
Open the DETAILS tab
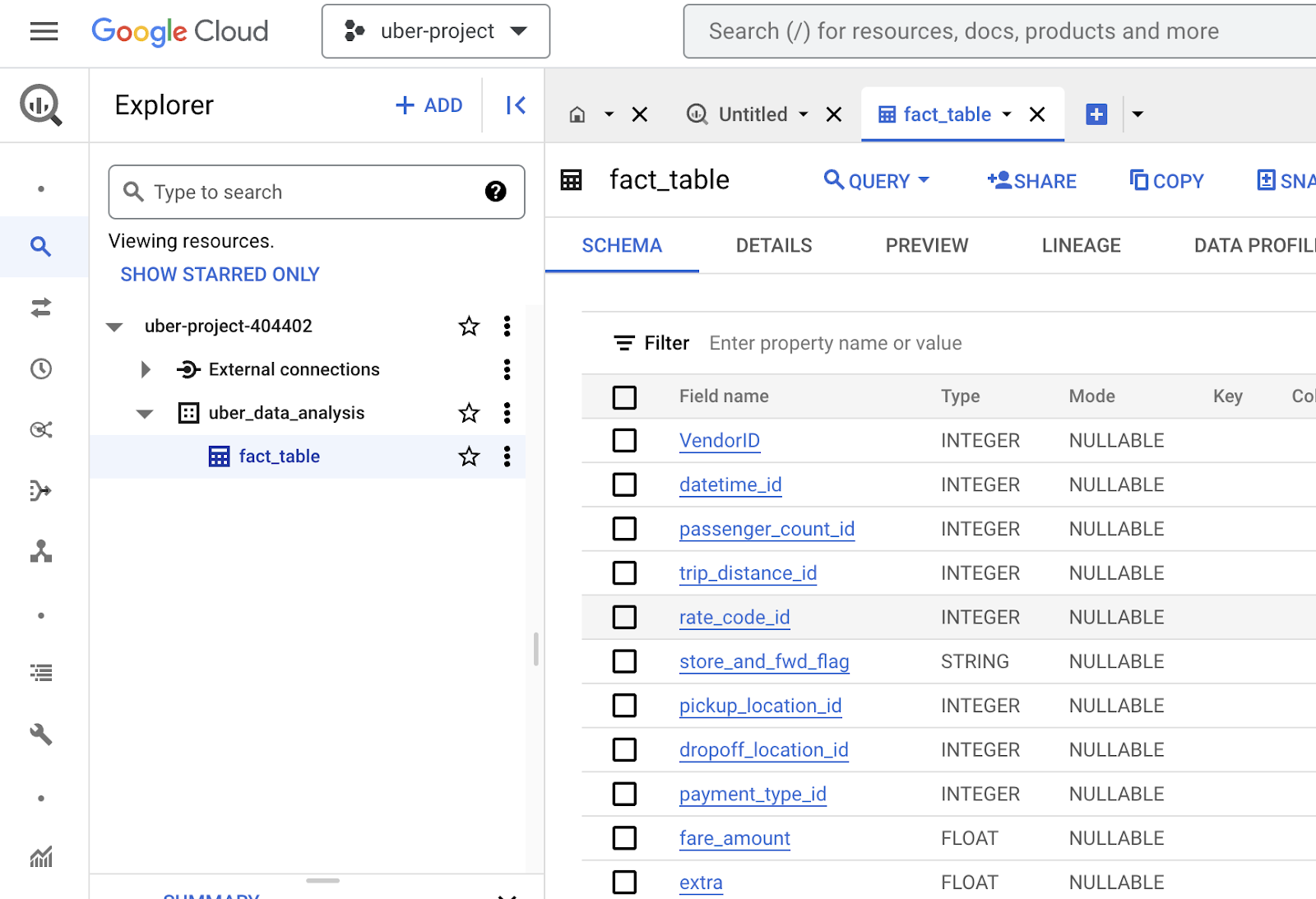point(773,246)
